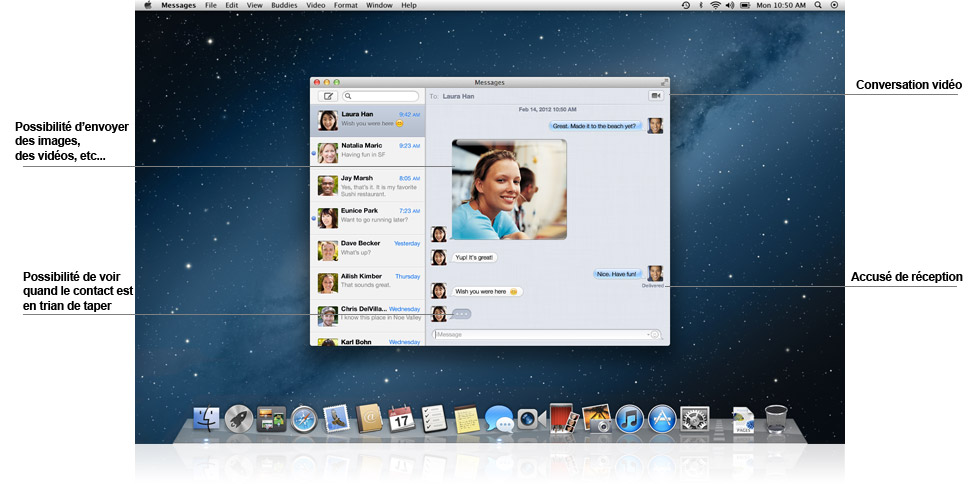Click 'Great. Made it to the beach yet?' bubble

coord(596,126)
